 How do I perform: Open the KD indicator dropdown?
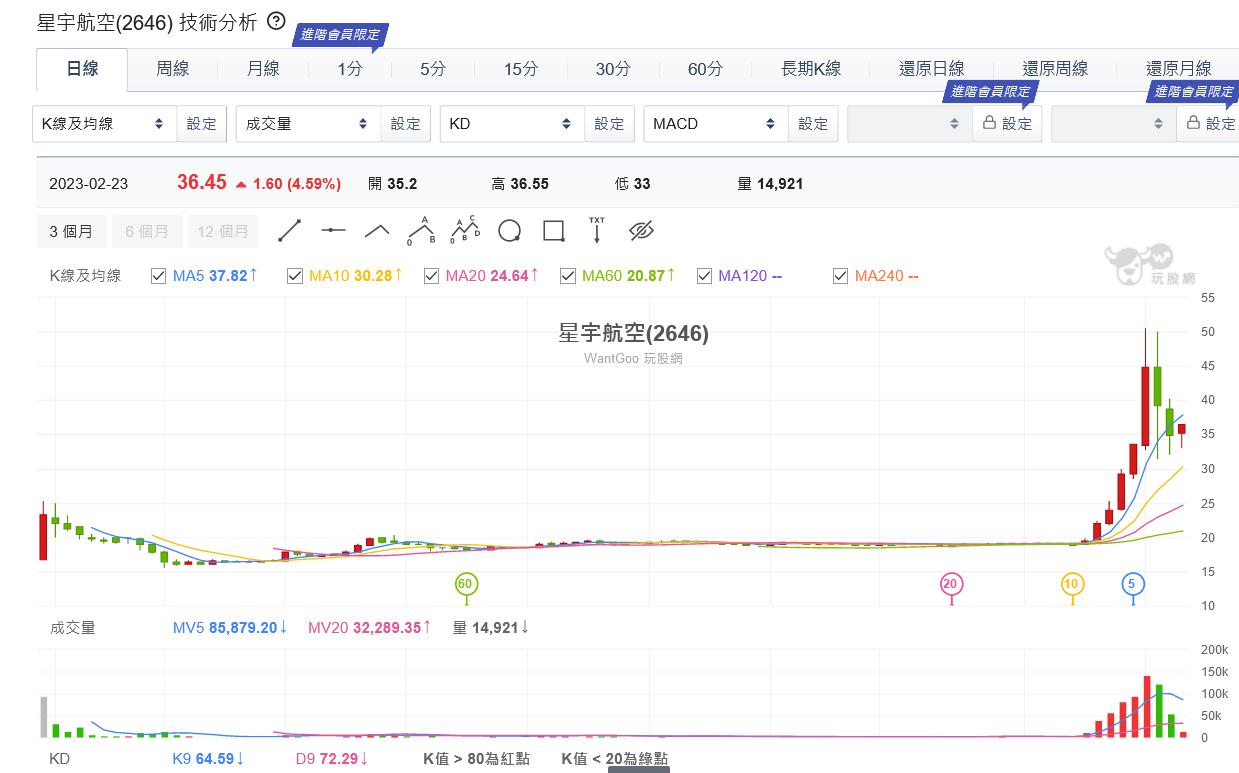512,124
